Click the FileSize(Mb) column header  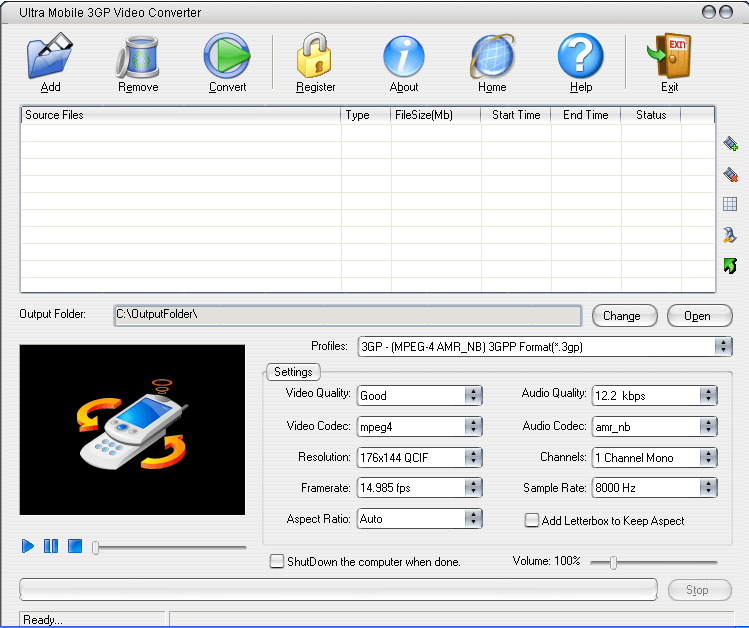436,115
